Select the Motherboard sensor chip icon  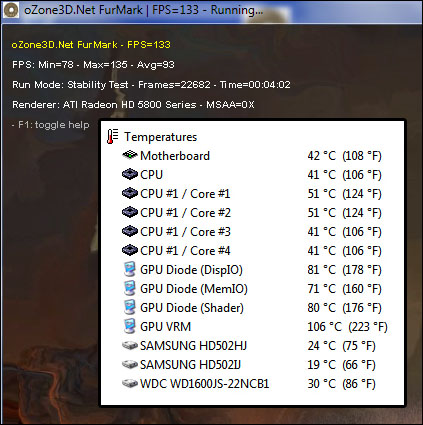[130, 155]
